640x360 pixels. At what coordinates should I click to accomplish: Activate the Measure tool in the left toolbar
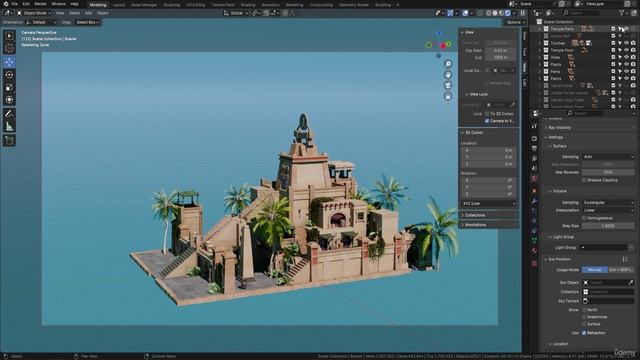(x=9, y=126)
